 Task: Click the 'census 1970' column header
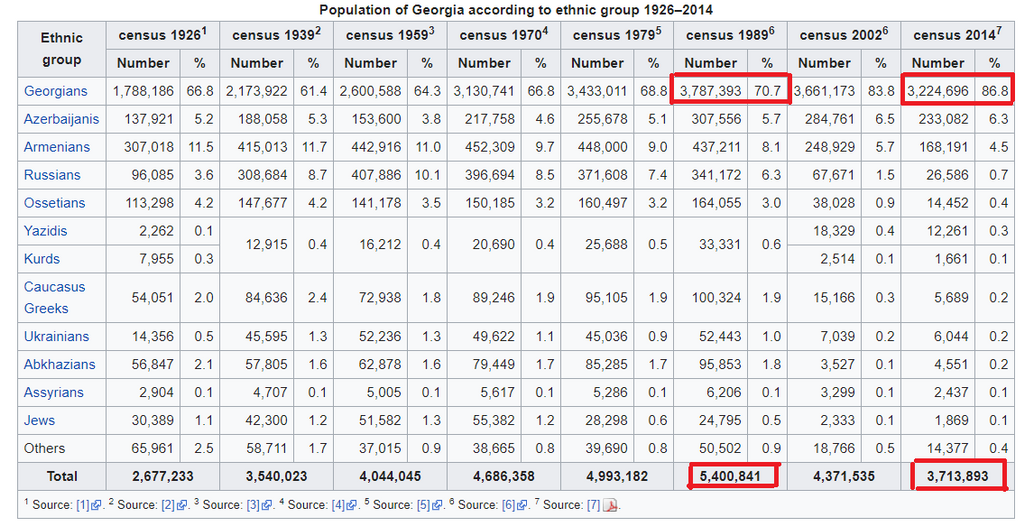coord(504,35)
